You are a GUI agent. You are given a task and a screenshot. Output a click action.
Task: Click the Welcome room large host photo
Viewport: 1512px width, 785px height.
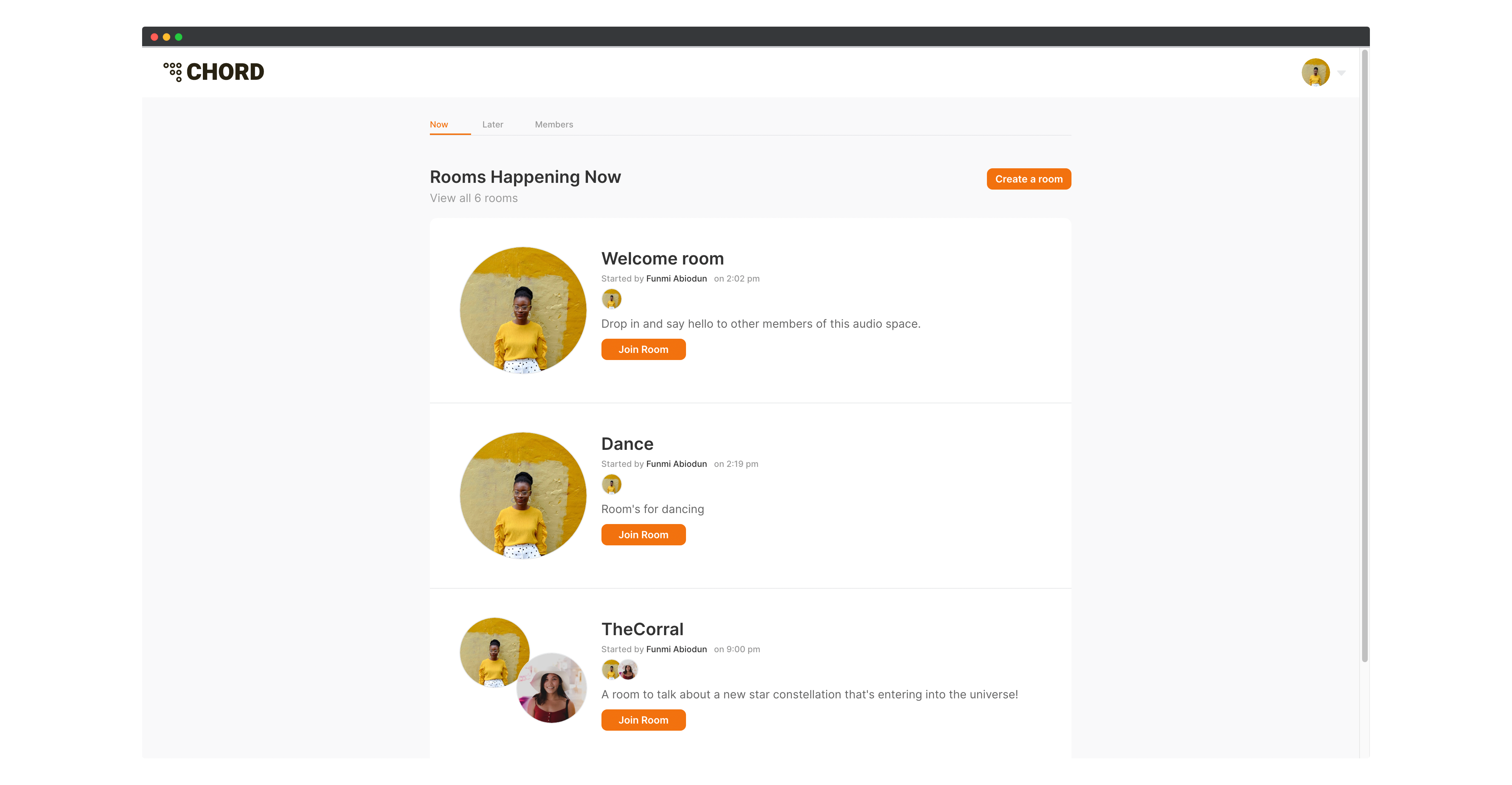tap(523, 310)
